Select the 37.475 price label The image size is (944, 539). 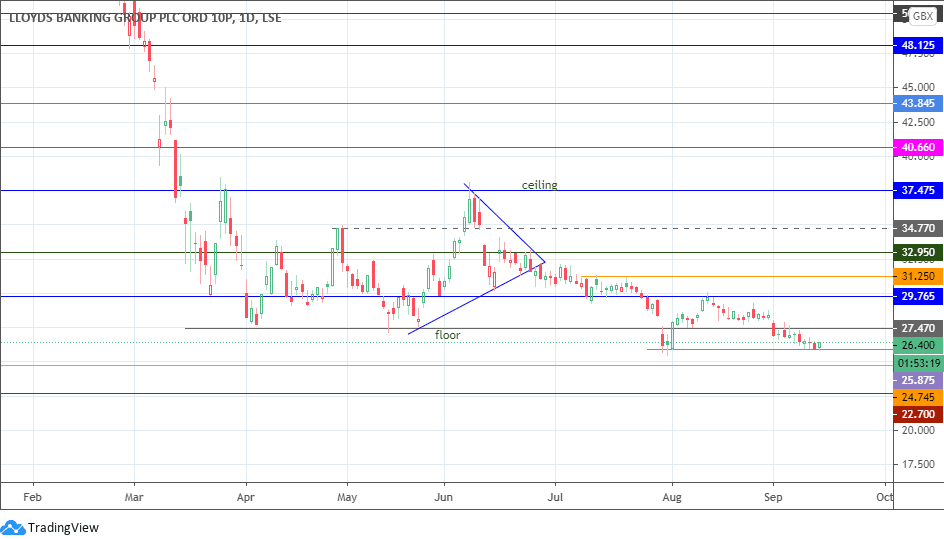click(x=918, y=190)
